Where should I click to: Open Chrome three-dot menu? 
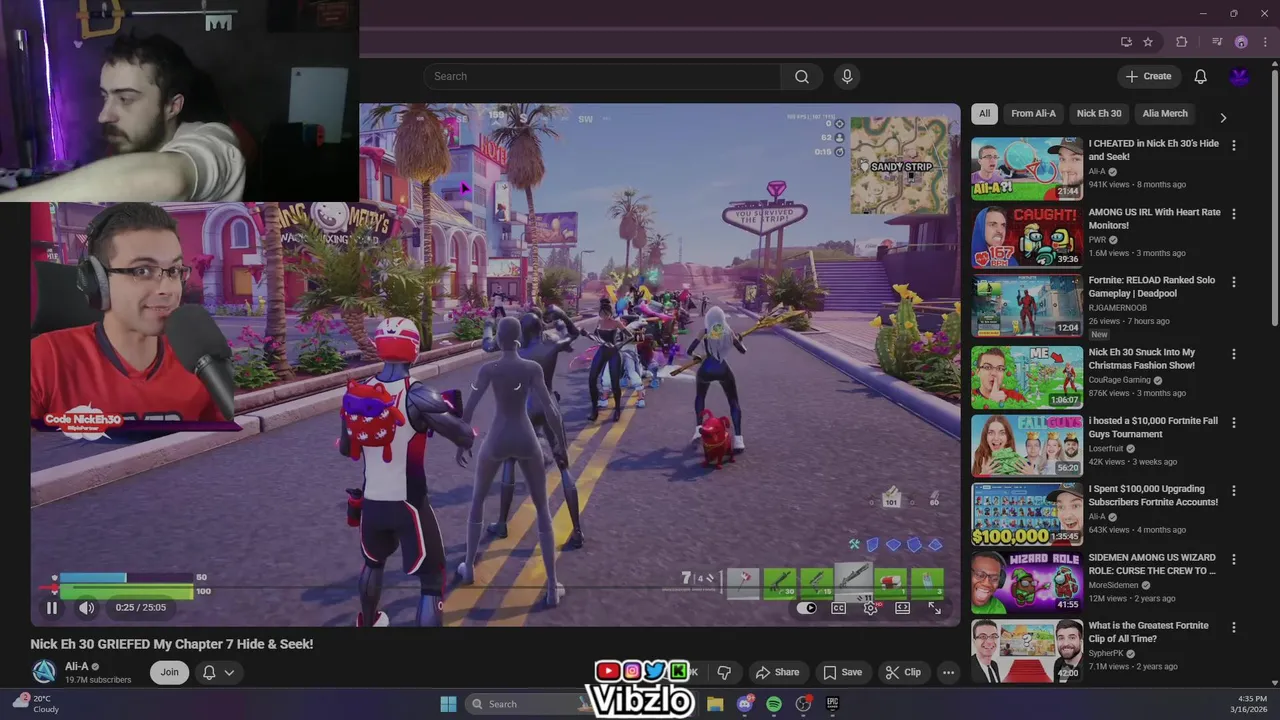(1263, 42)
